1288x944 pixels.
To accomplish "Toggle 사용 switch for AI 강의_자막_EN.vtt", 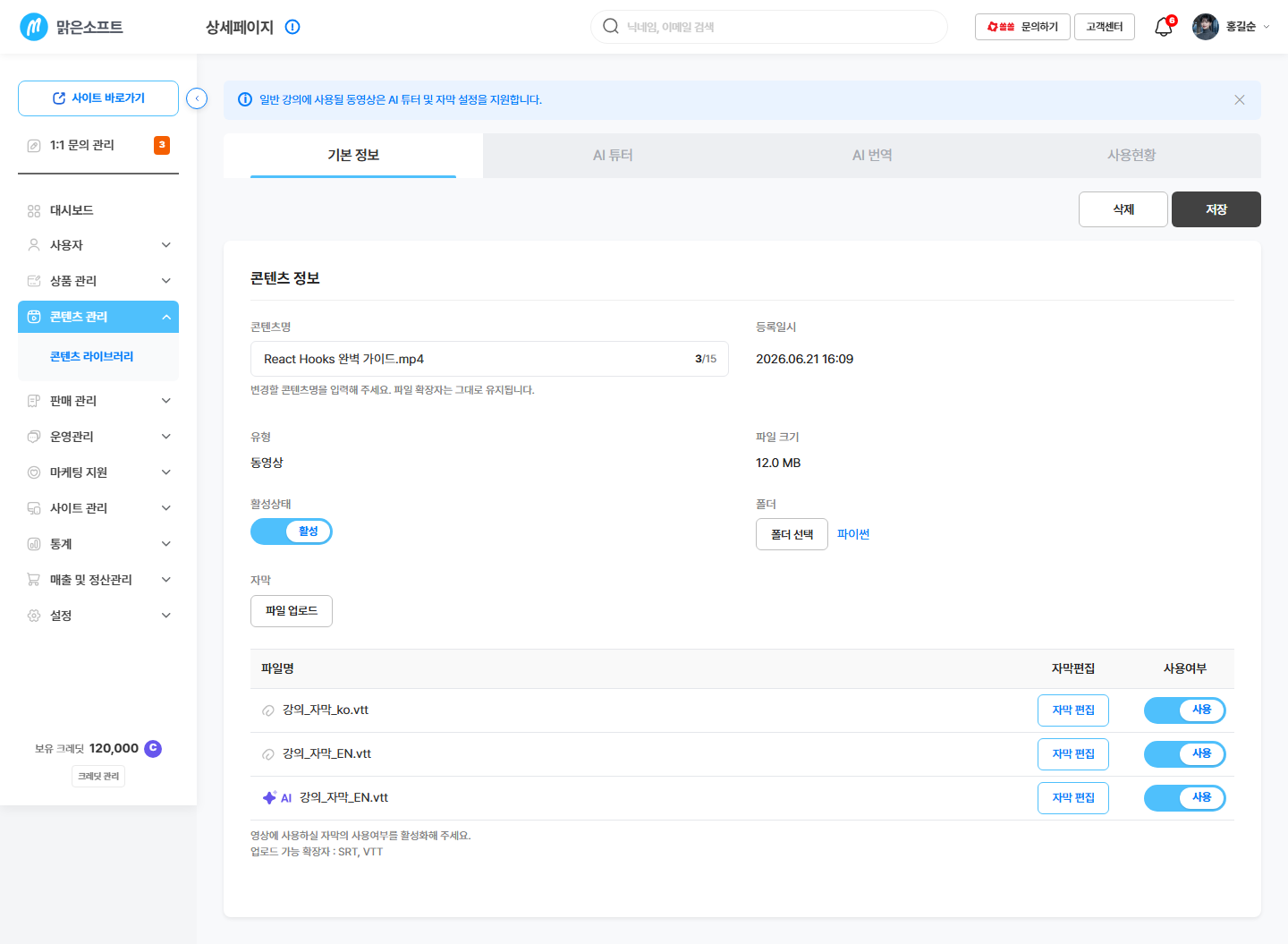I will (x=1185, y=798).
